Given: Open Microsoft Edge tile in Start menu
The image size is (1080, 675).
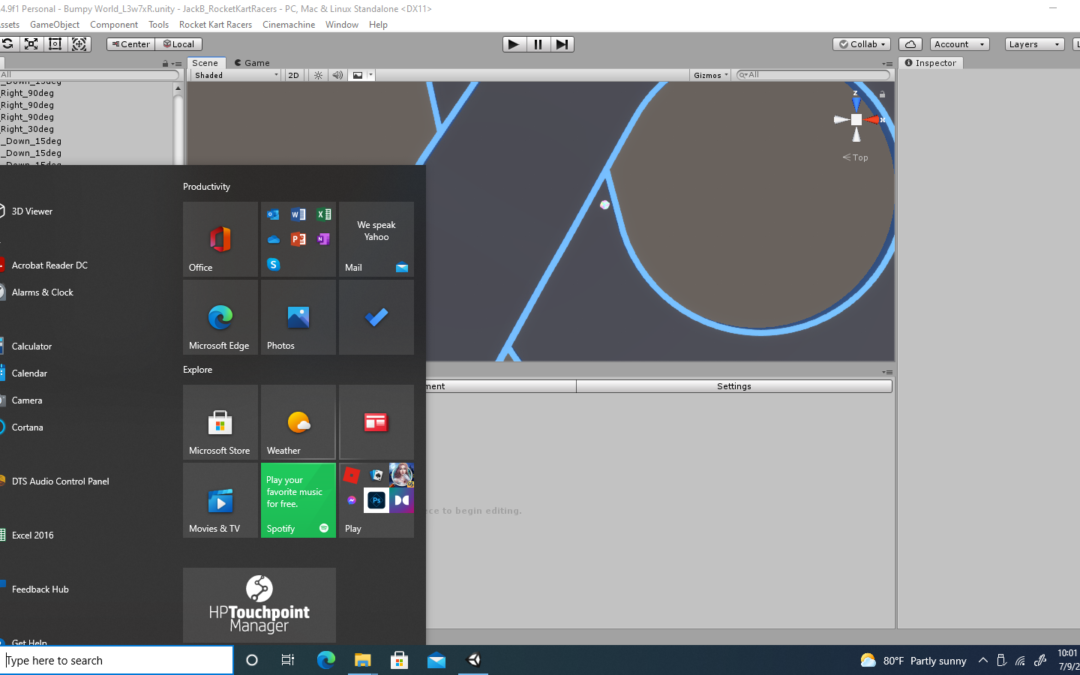Looking at the screenshot, I should coord(220,317).
